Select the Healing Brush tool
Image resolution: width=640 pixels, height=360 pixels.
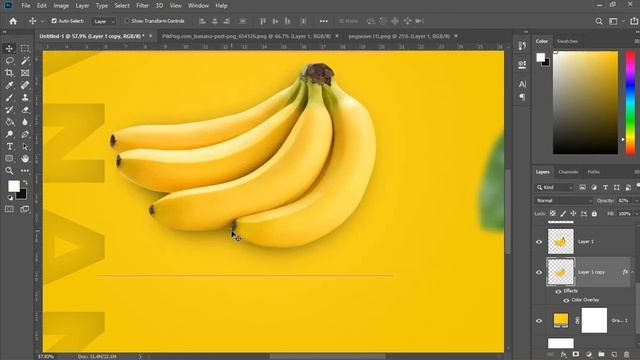tap(25, 85)
